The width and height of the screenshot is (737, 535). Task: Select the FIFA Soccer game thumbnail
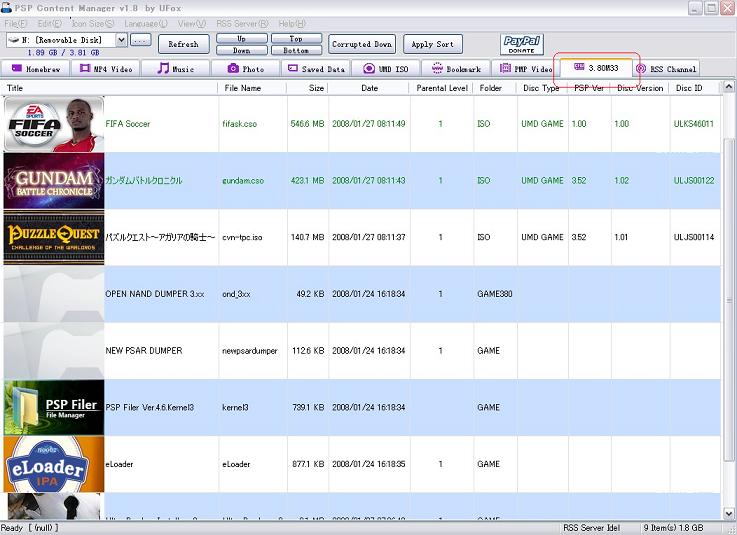click(x=54, y=124)
